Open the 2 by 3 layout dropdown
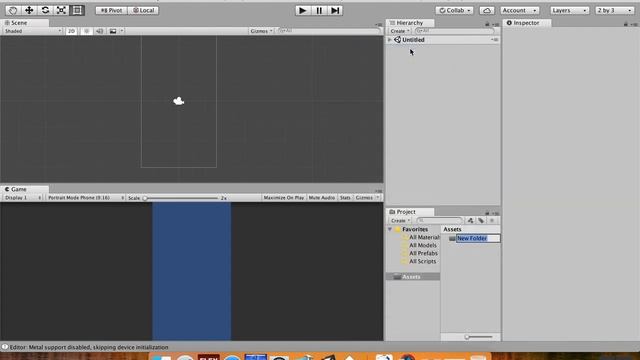 [614, 10]
